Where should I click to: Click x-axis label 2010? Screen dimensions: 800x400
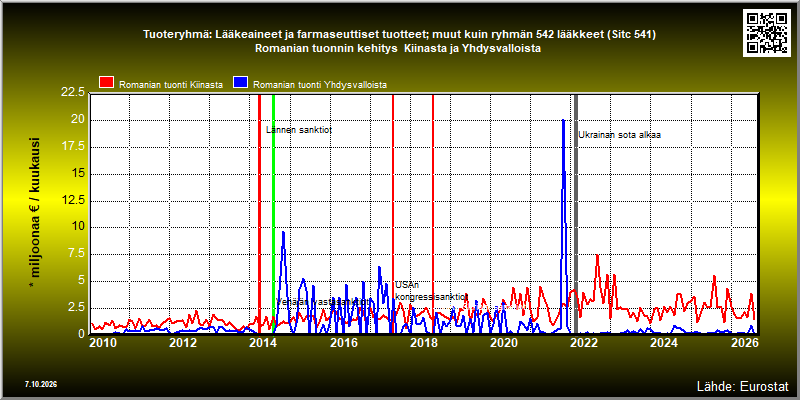[103, 342]
